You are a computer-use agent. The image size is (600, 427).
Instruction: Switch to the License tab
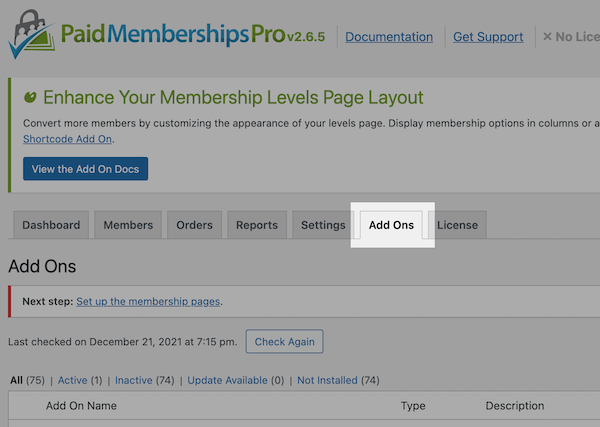click(457, 225)
